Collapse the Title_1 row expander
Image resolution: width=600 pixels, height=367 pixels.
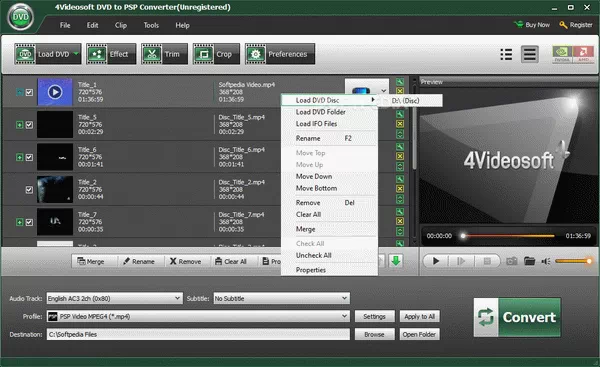[x=20, y=92]
